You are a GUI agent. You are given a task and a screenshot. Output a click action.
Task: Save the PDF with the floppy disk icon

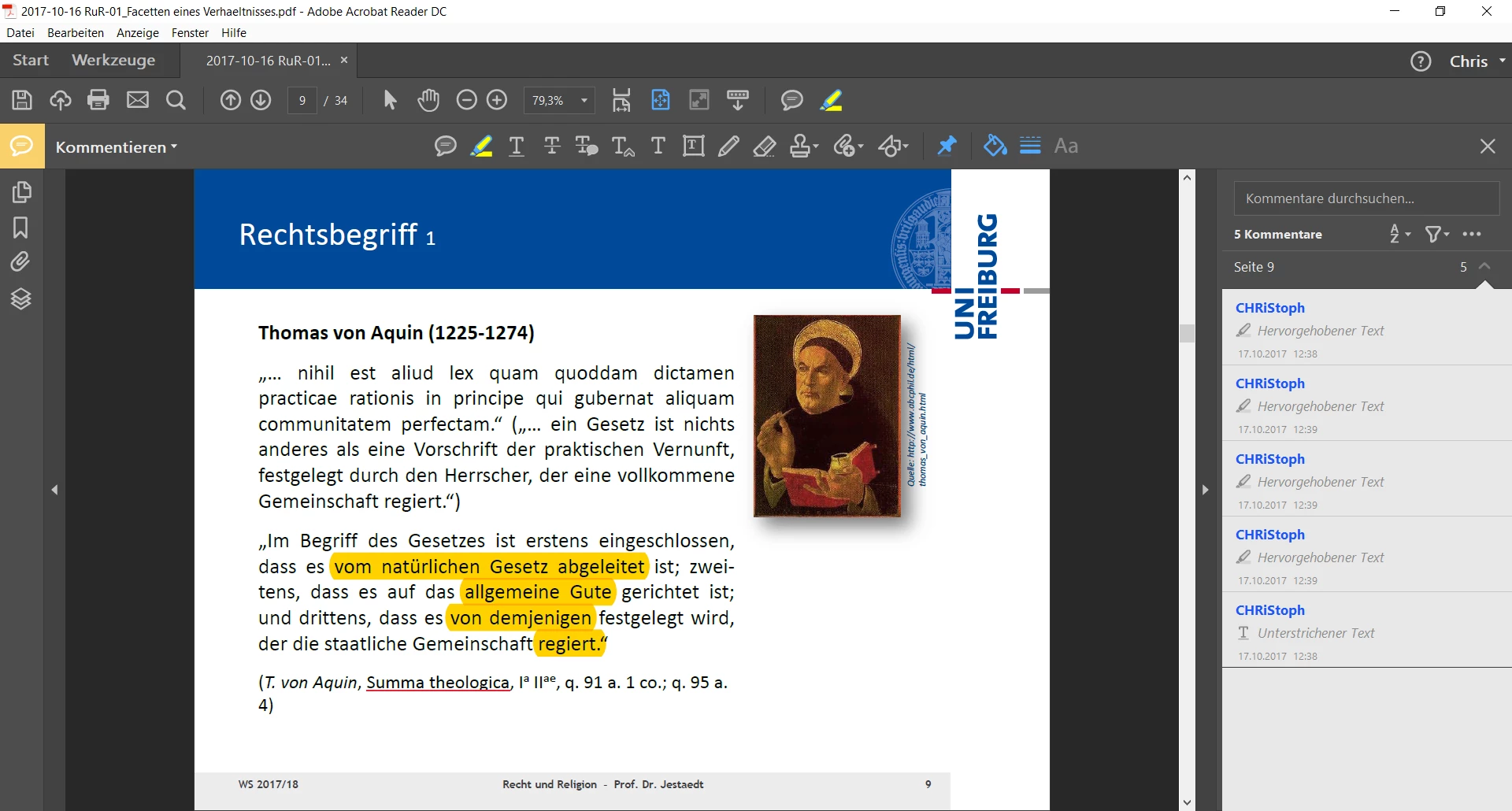pos(22,100)
